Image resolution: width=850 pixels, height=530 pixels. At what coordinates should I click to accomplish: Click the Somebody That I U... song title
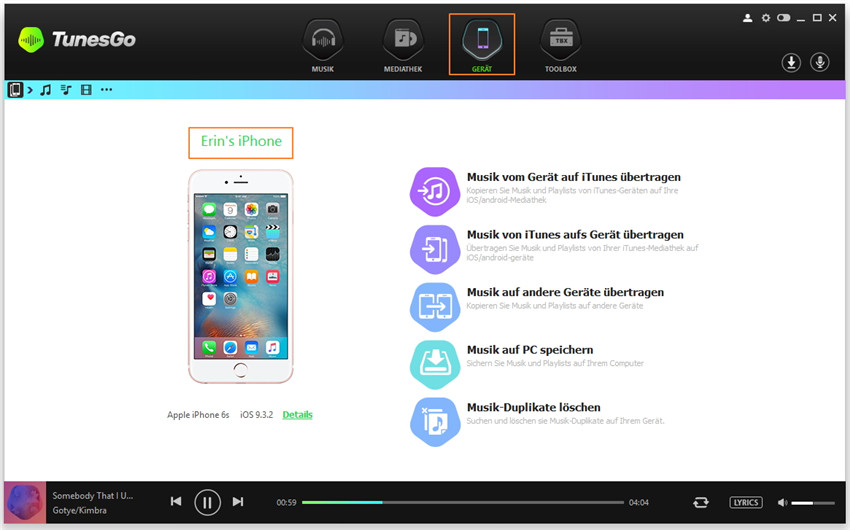93,495
